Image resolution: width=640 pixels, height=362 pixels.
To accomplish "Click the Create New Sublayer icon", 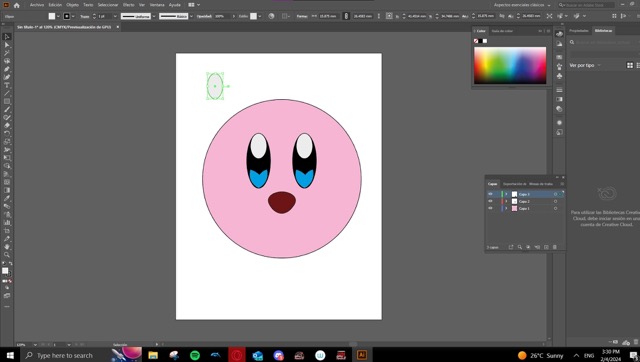I will tap(537, 247).
